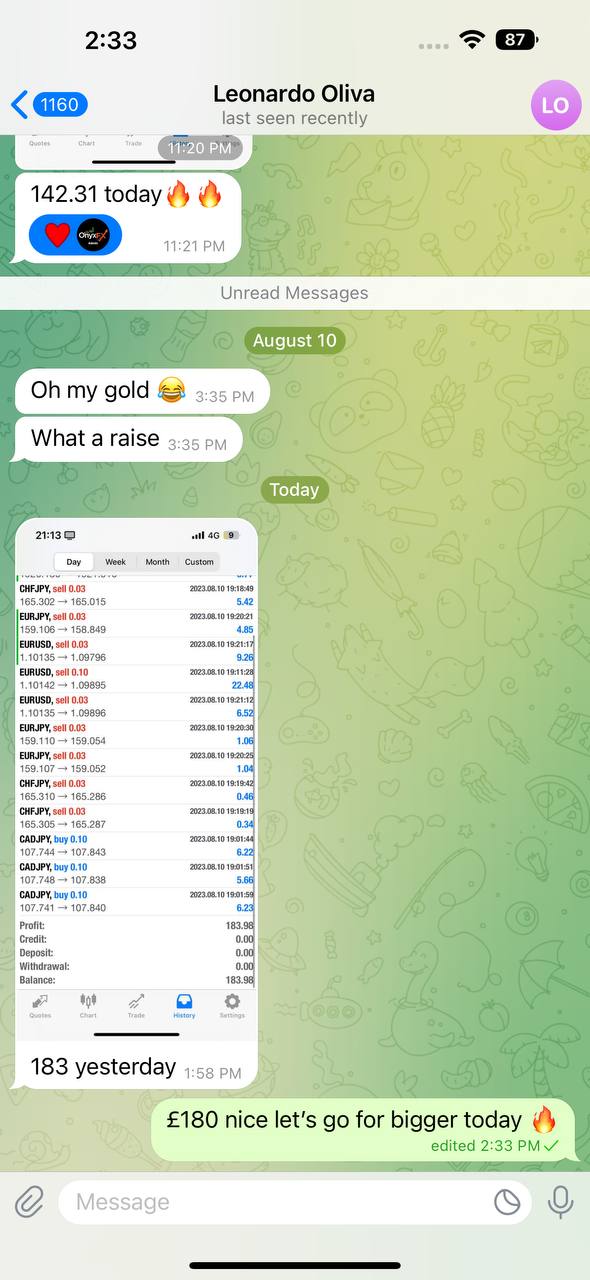Tap the "Oh my gold" message bubble
Screen dimensions: 590x1280
pyautogui.click(x=142, y=391)
